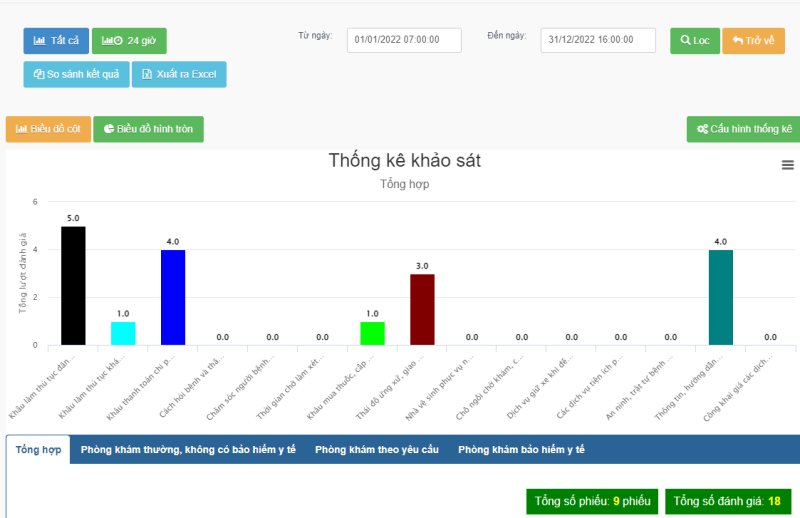Image resolution: width=800 pixels, height=518 pixels.
Task: Open 'So sánh kết quả' comparison
Action: (x=76, y=75)
